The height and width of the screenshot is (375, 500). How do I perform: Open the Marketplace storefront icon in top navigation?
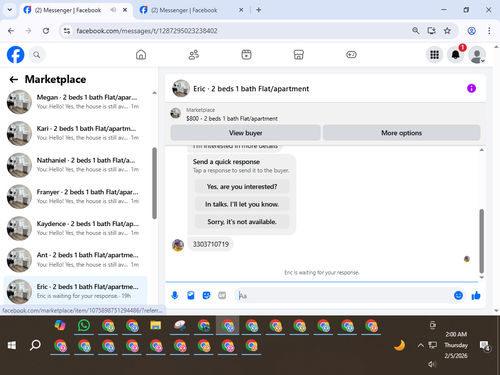pyautogui.click(x=299, y=55)
